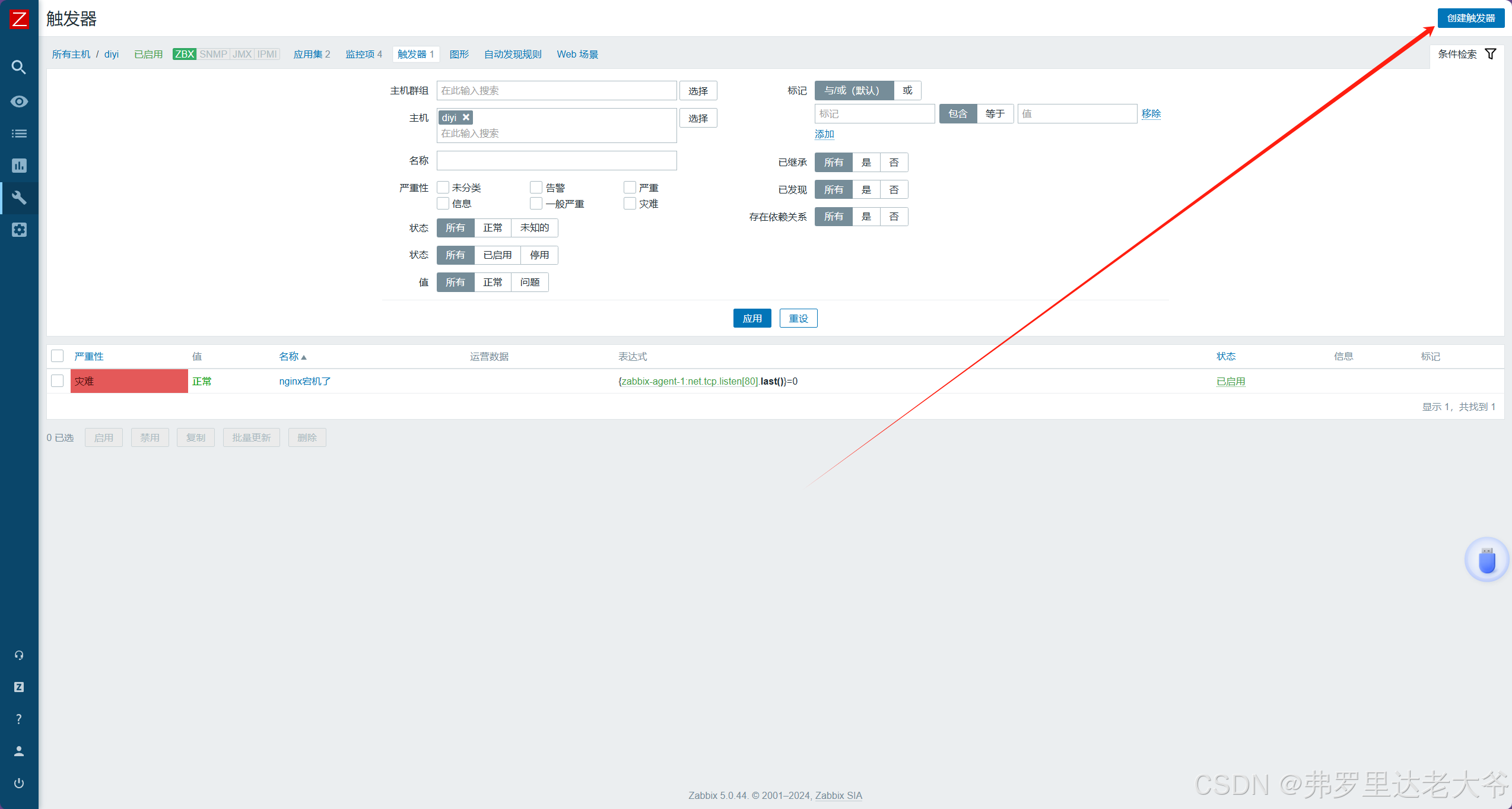Screen dimensions: 1512x809
Task: Check the 灾难 severity checkbox
Action: [630, 204]
